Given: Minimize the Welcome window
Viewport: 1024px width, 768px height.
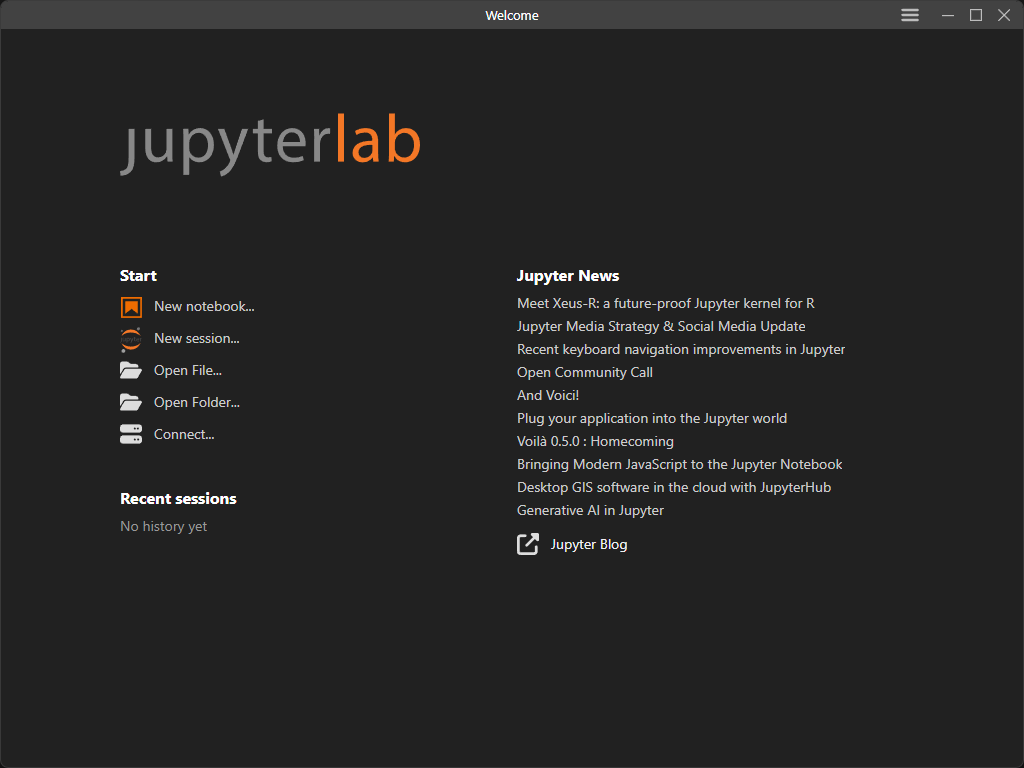Looking at the screenshot, I should [x=947, y=15].
